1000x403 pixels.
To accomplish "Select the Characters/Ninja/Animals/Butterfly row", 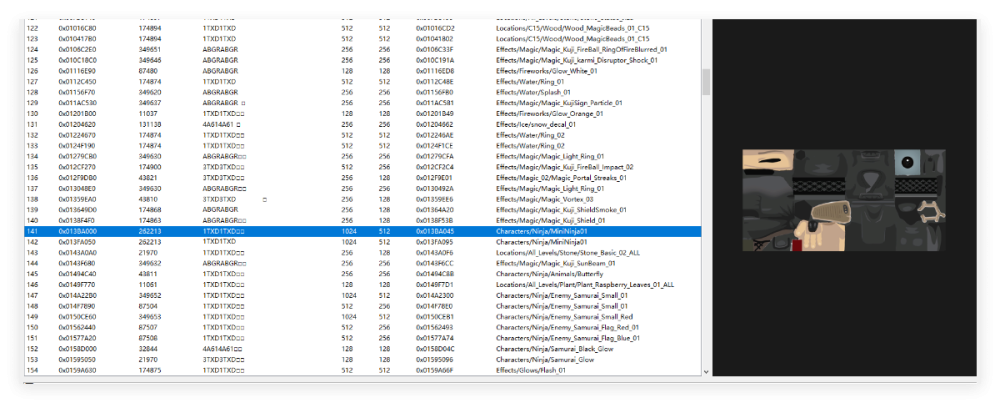I will coord(362,274).
